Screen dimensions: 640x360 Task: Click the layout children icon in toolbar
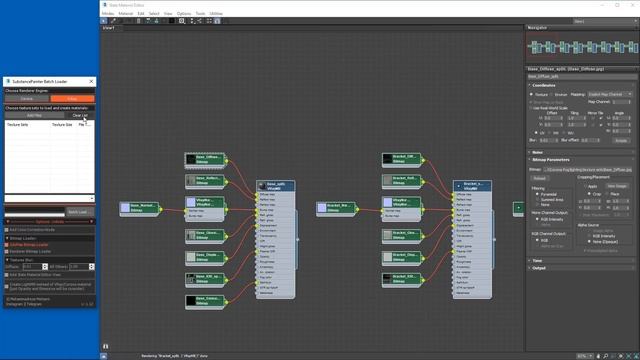pos(200,20)
